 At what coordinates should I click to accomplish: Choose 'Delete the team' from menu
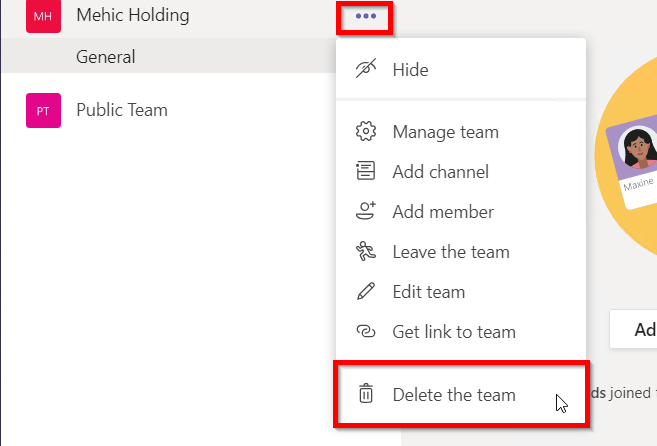(454, 394)
